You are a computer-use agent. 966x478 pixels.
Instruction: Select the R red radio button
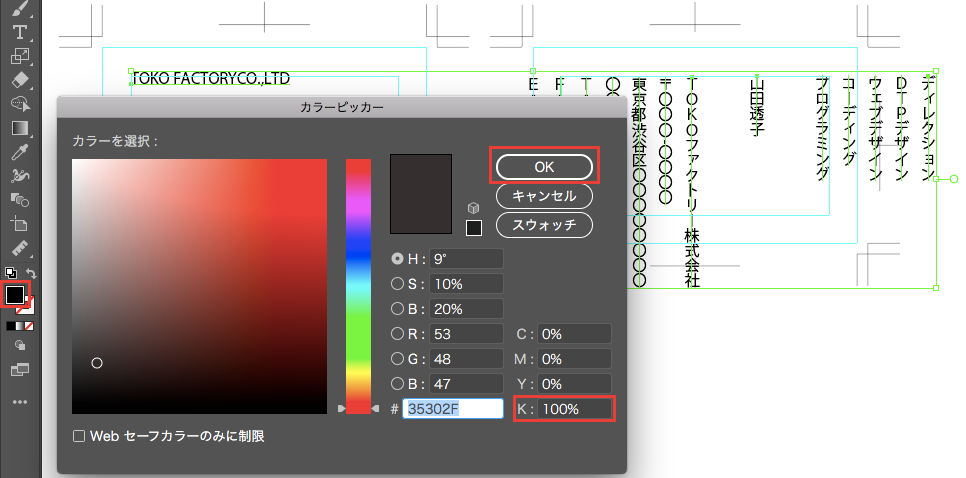[398, 334]
